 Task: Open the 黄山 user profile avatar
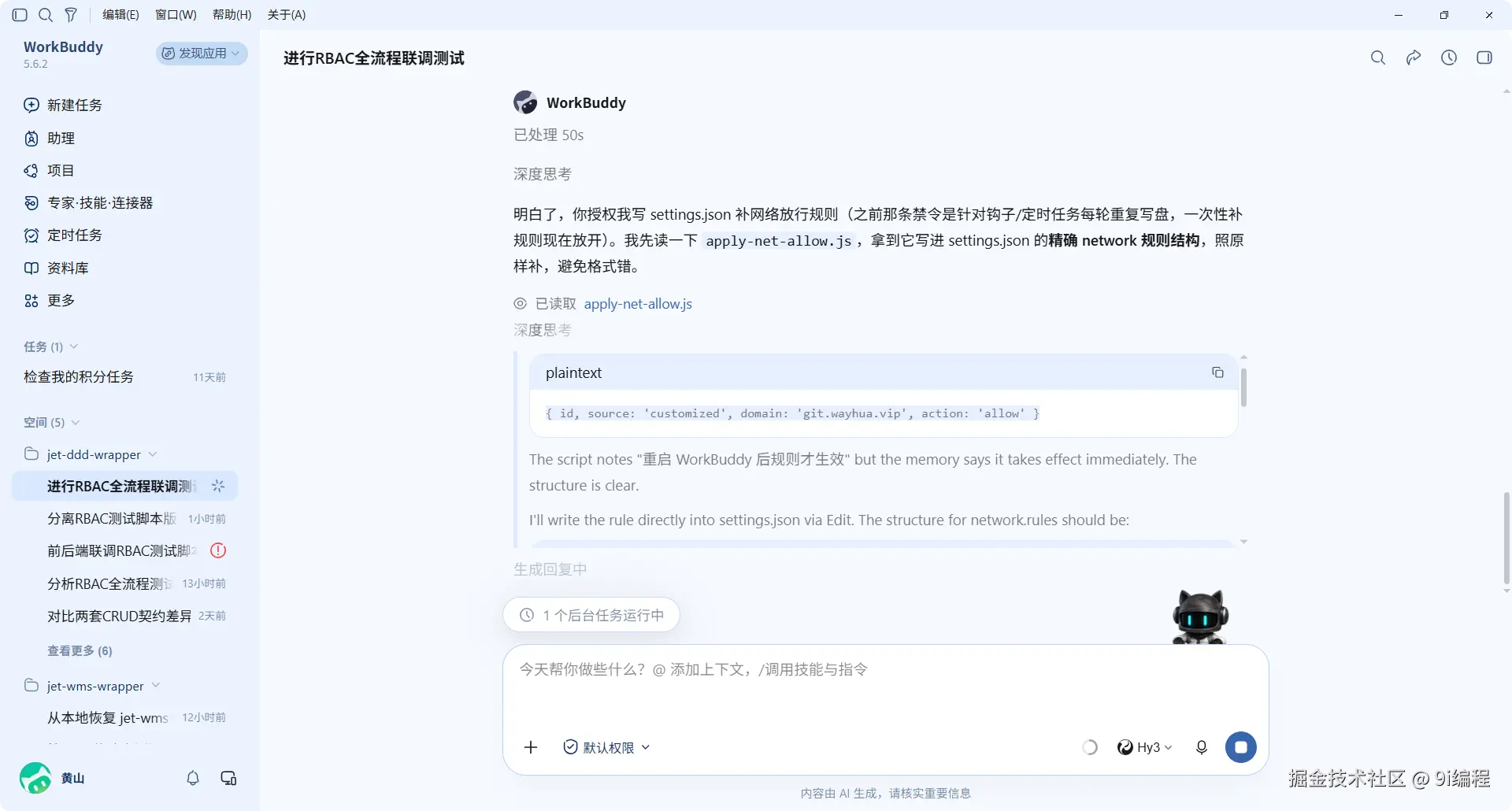35,778
